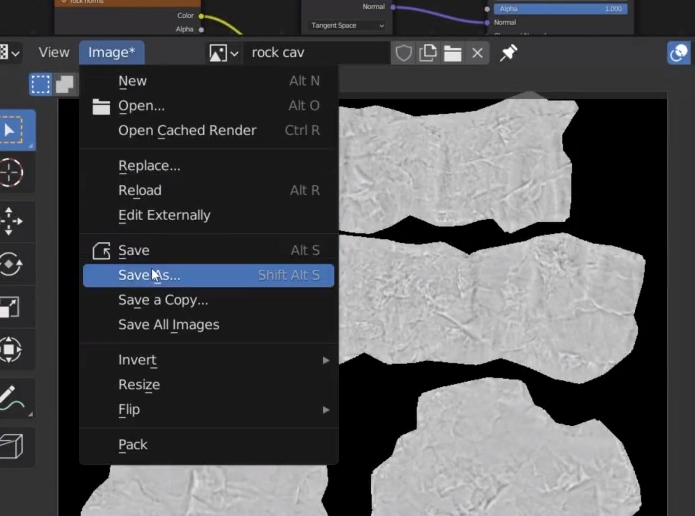The width and height of the screenshot is (695, 516).
Task: Click the Normal input socket
Action: pyautogui.click(x=487, y=22)
